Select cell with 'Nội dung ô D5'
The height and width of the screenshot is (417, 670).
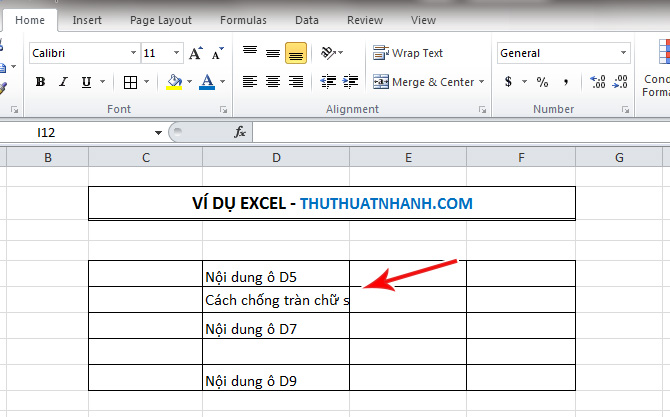[x=276, y=273]
